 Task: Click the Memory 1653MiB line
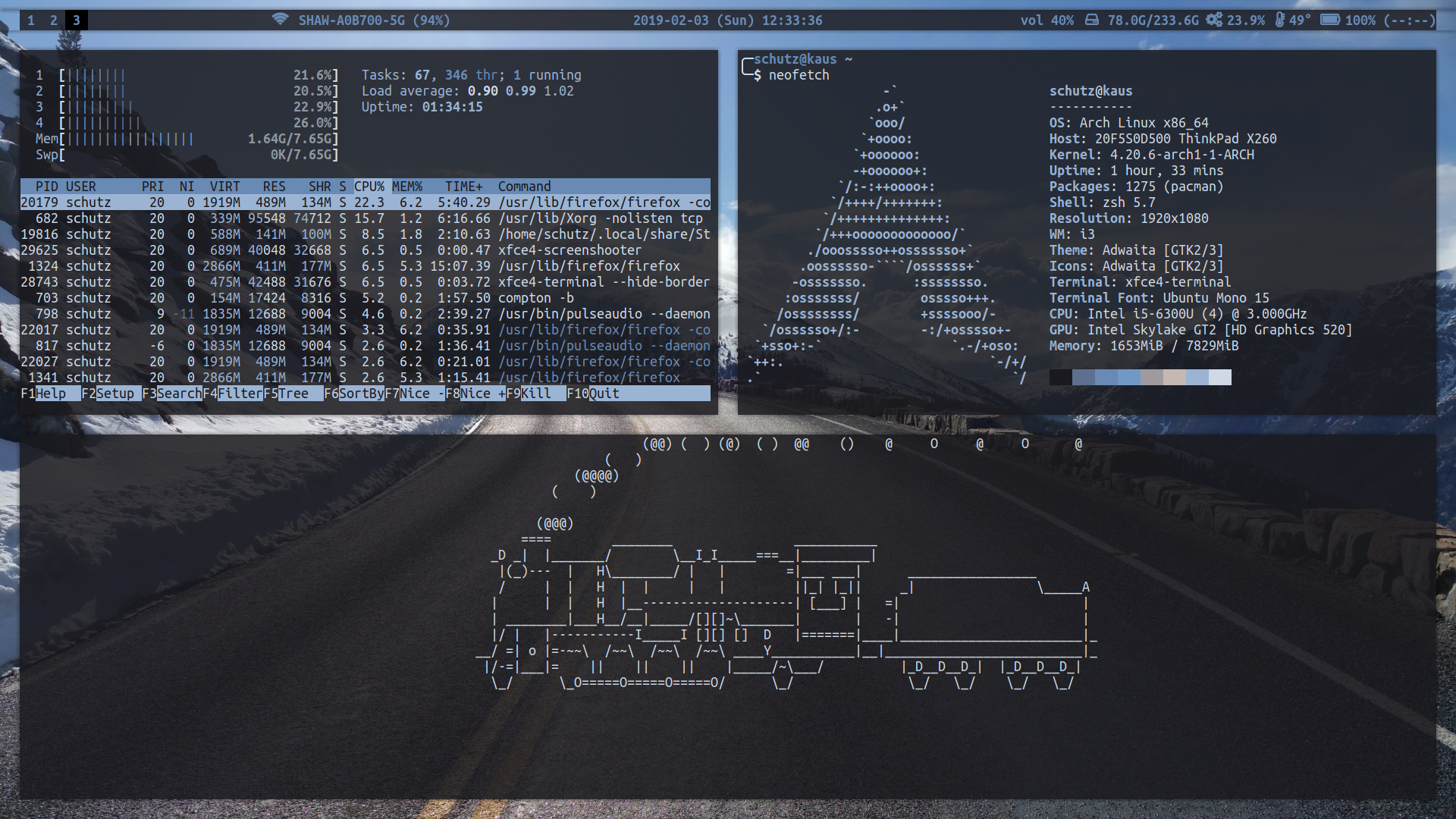(x=1144, y=346)
